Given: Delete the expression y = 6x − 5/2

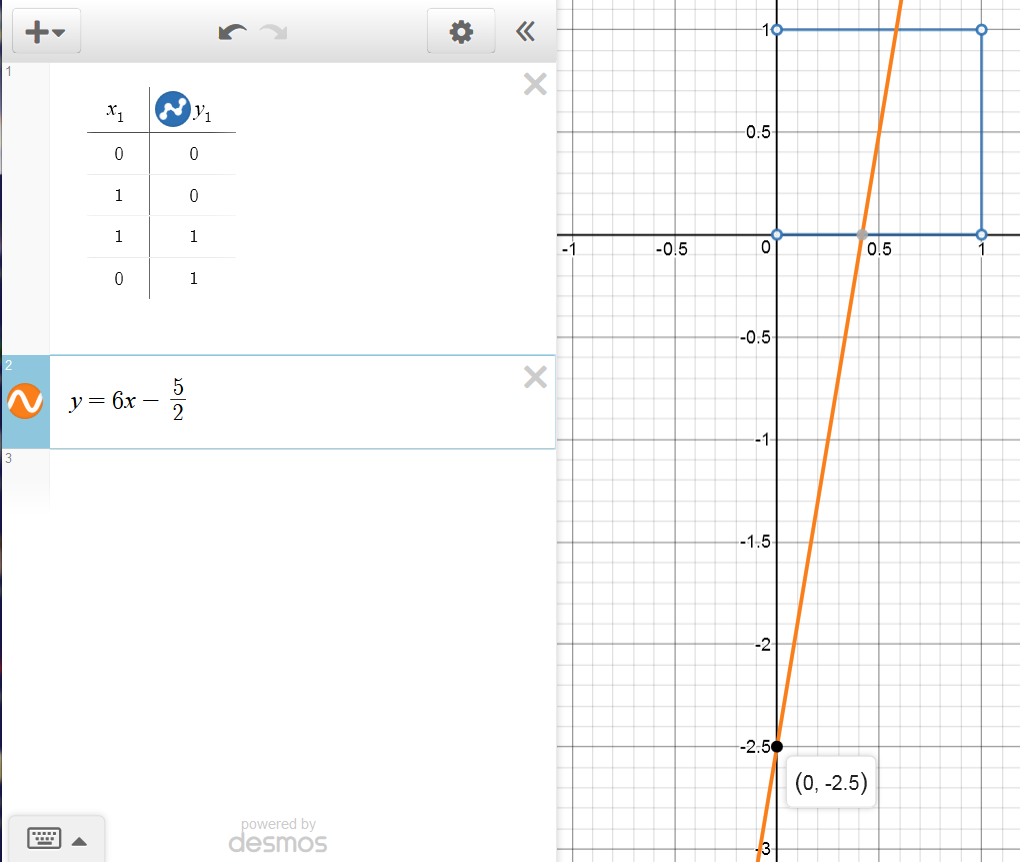Looking at the screenshot, I should (x=535, y=377).
